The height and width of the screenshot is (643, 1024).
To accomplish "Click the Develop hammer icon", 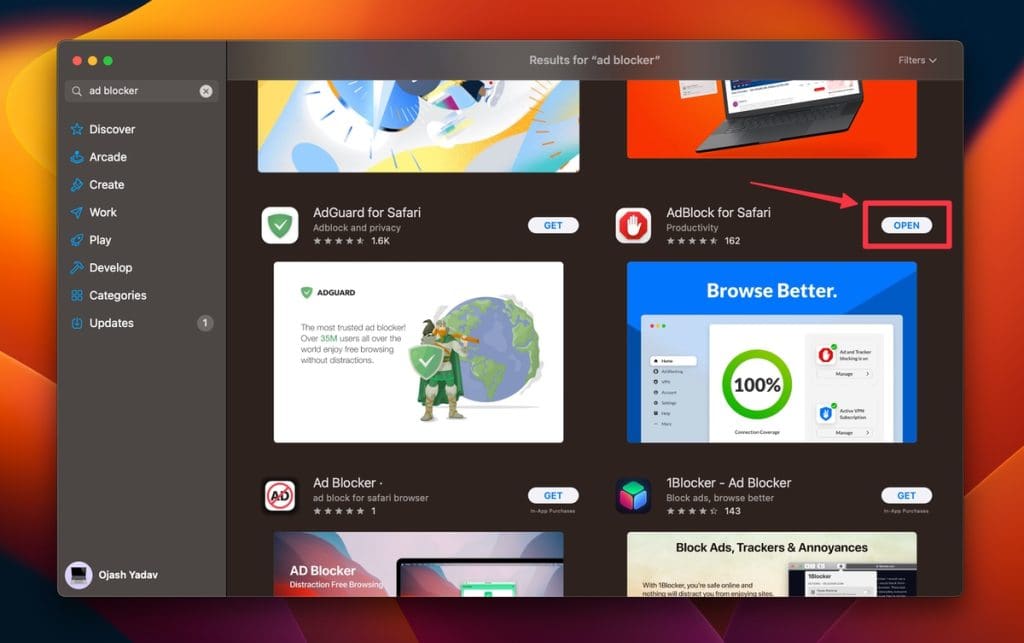I will pyautogui.click(x=77, y=268).
